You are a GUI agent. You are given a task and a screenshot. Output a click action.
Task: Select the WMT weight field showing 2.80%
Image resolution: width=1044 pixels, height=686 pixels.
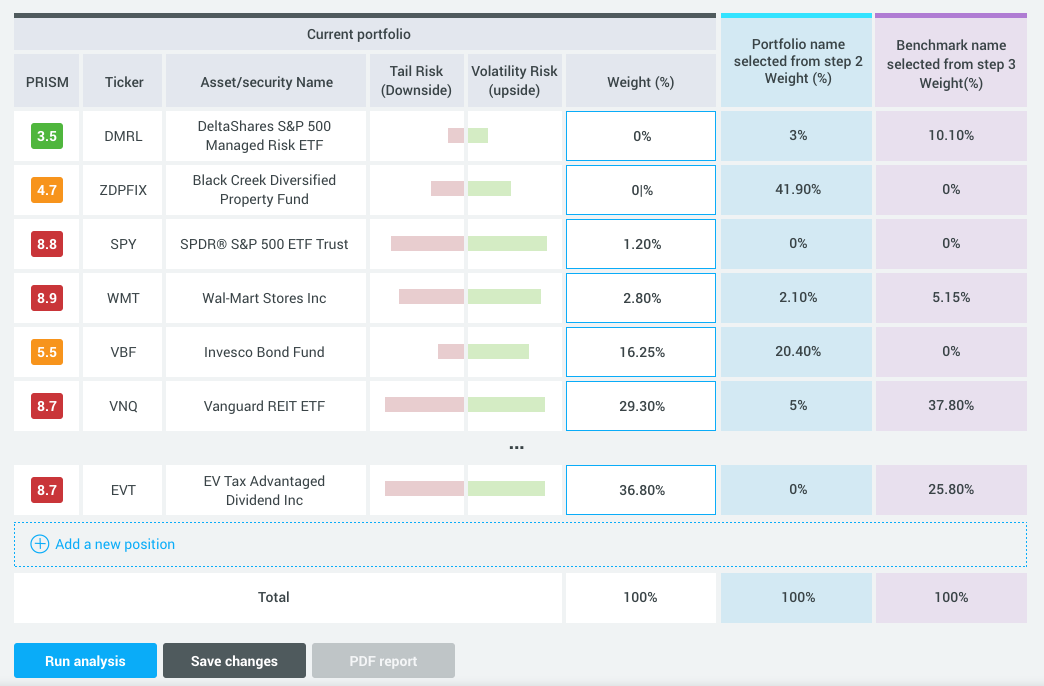coord(640,297)
